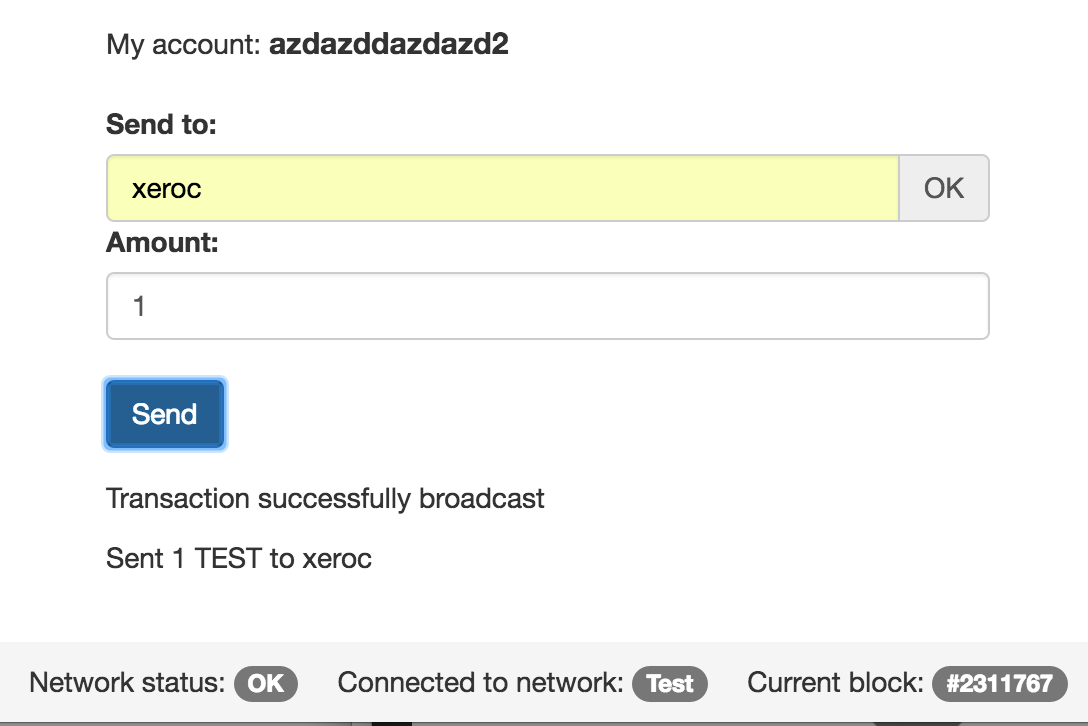Select account name azdazddazdazd2
This screenshot has height=726, width=1088.
388,45
